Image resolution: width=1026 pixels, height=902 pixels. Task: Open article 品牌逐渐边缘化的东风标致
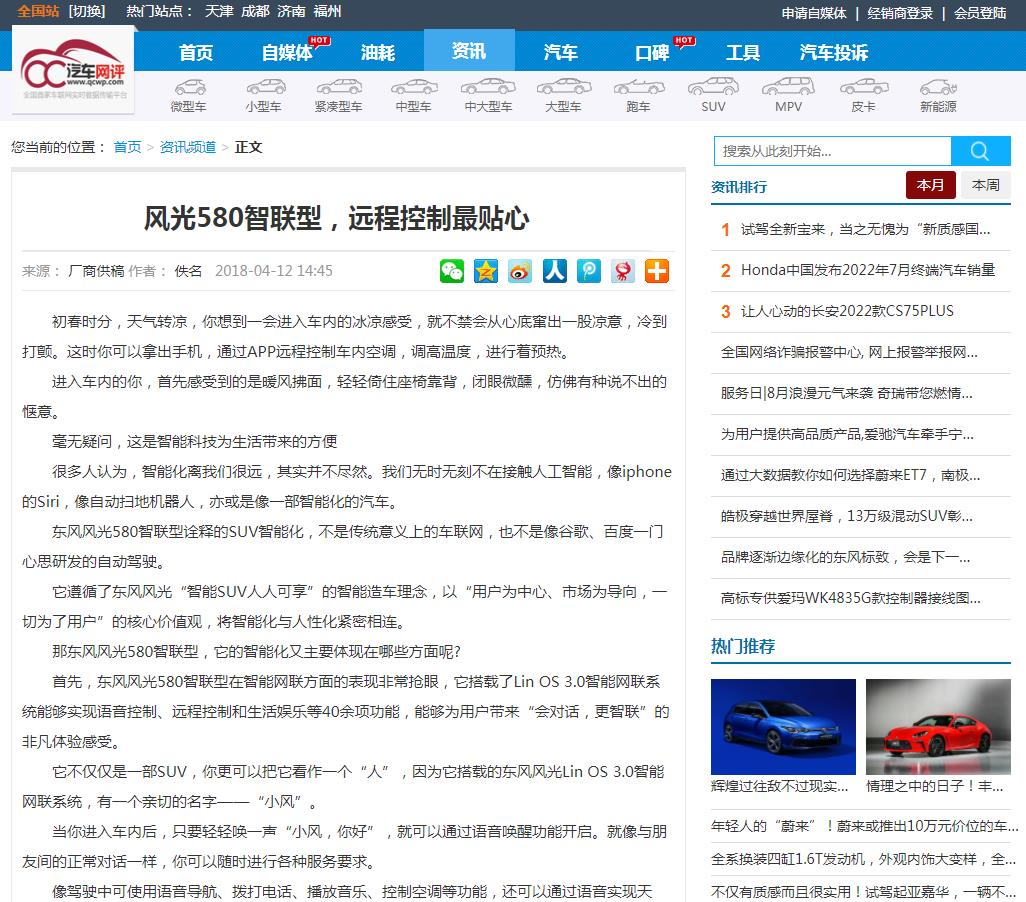click(x=845, y=557)
